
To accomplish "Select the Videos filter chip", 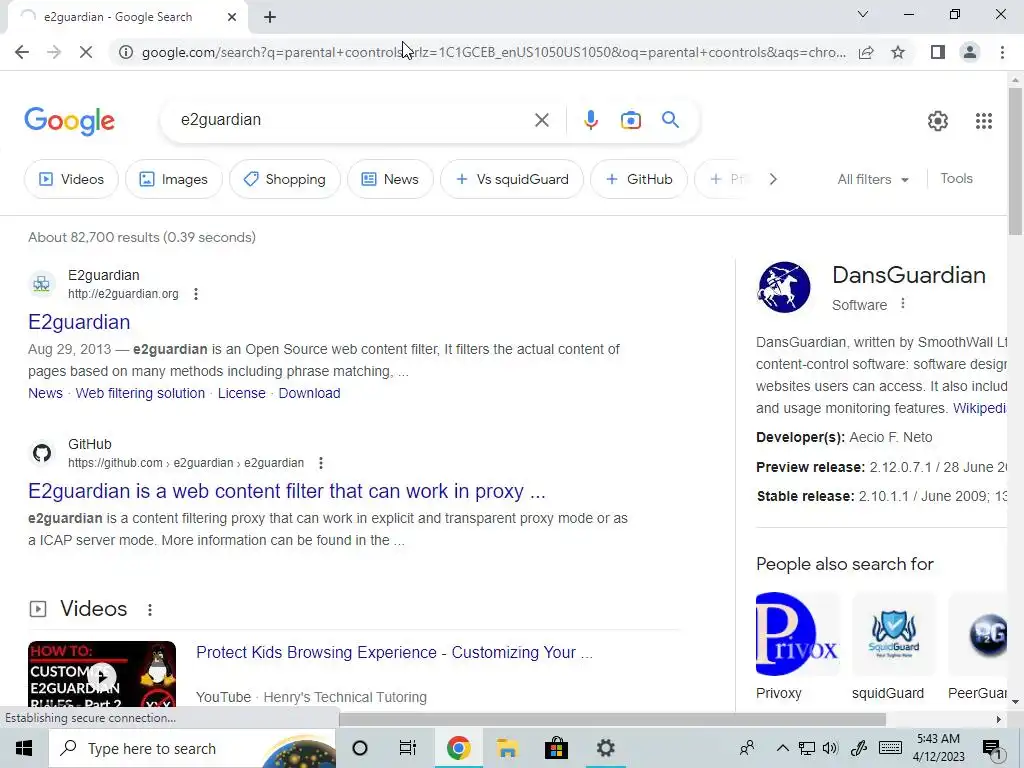I will pos(71,179).
